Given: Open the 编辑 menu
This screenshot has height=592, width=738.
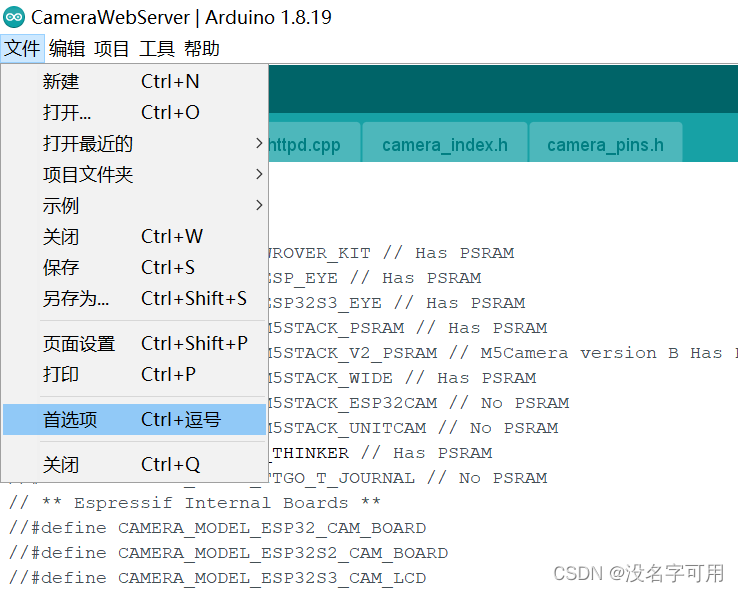Looking at the screenshot, I should (67, 48).
